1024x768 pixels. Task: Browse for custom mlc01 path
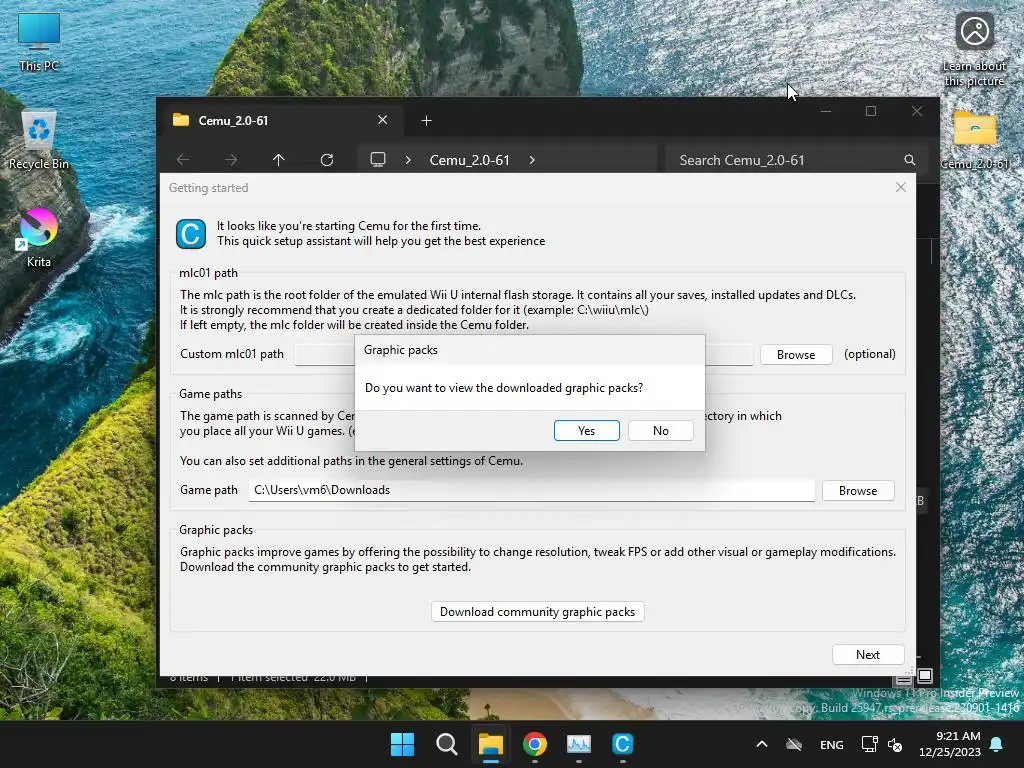[x=796, y=355]
